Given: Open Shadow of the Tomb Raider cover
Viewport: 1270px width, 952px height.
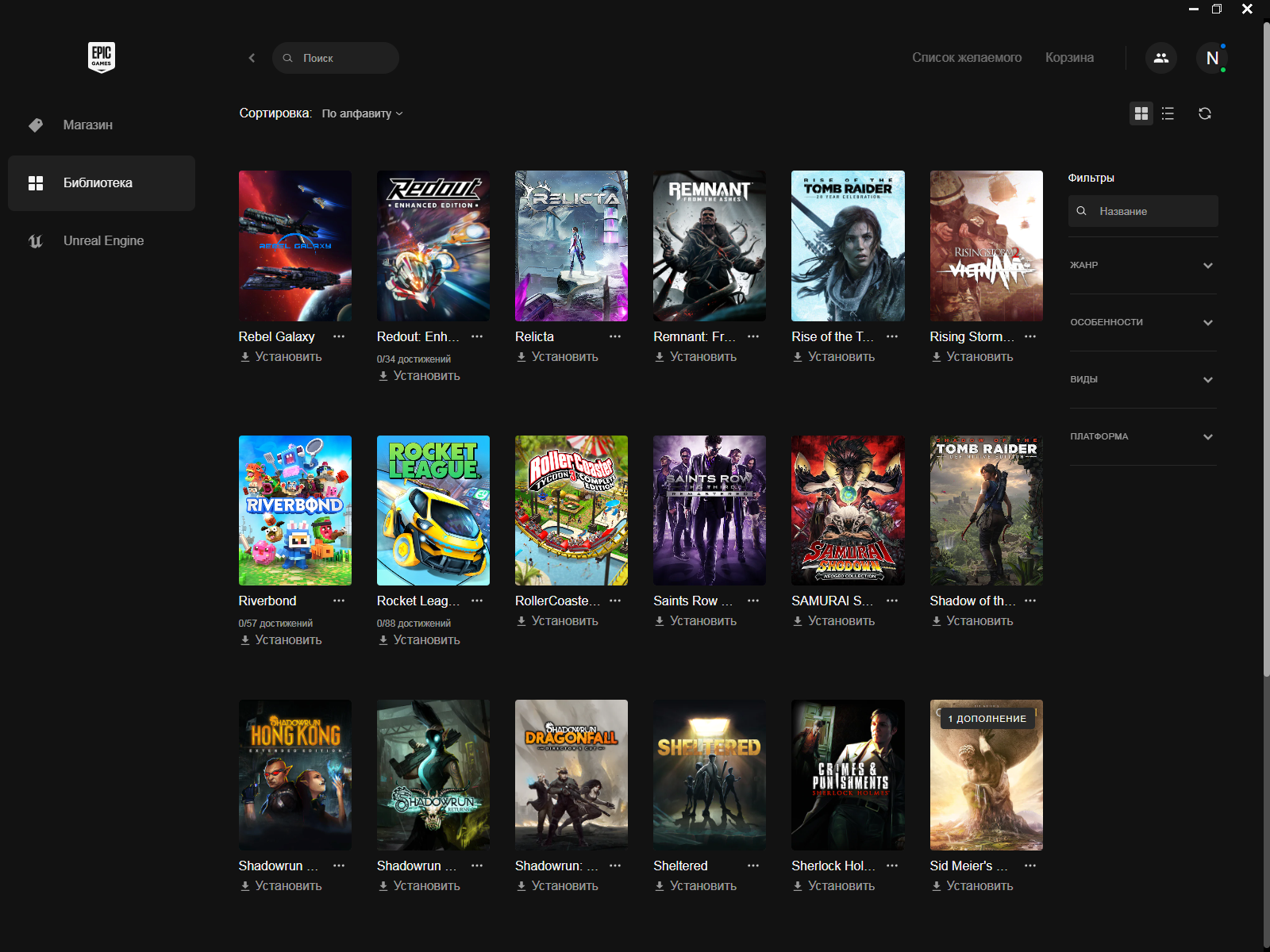Looking at the screenshot, I should (987, 510).
